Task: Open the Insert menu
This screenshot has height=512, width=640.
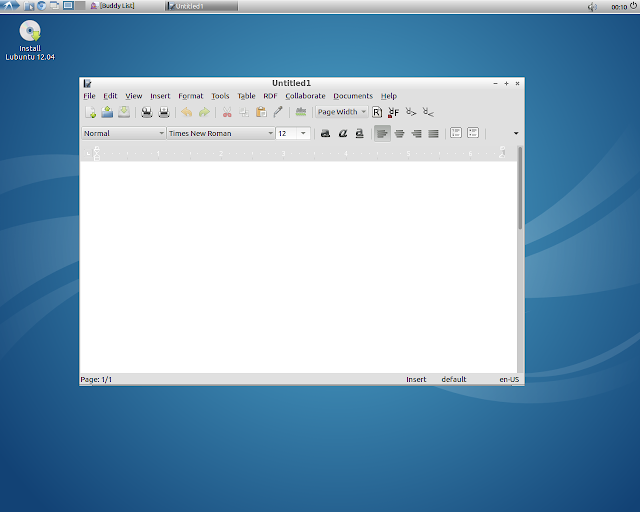Action: (x=160, y=96)
